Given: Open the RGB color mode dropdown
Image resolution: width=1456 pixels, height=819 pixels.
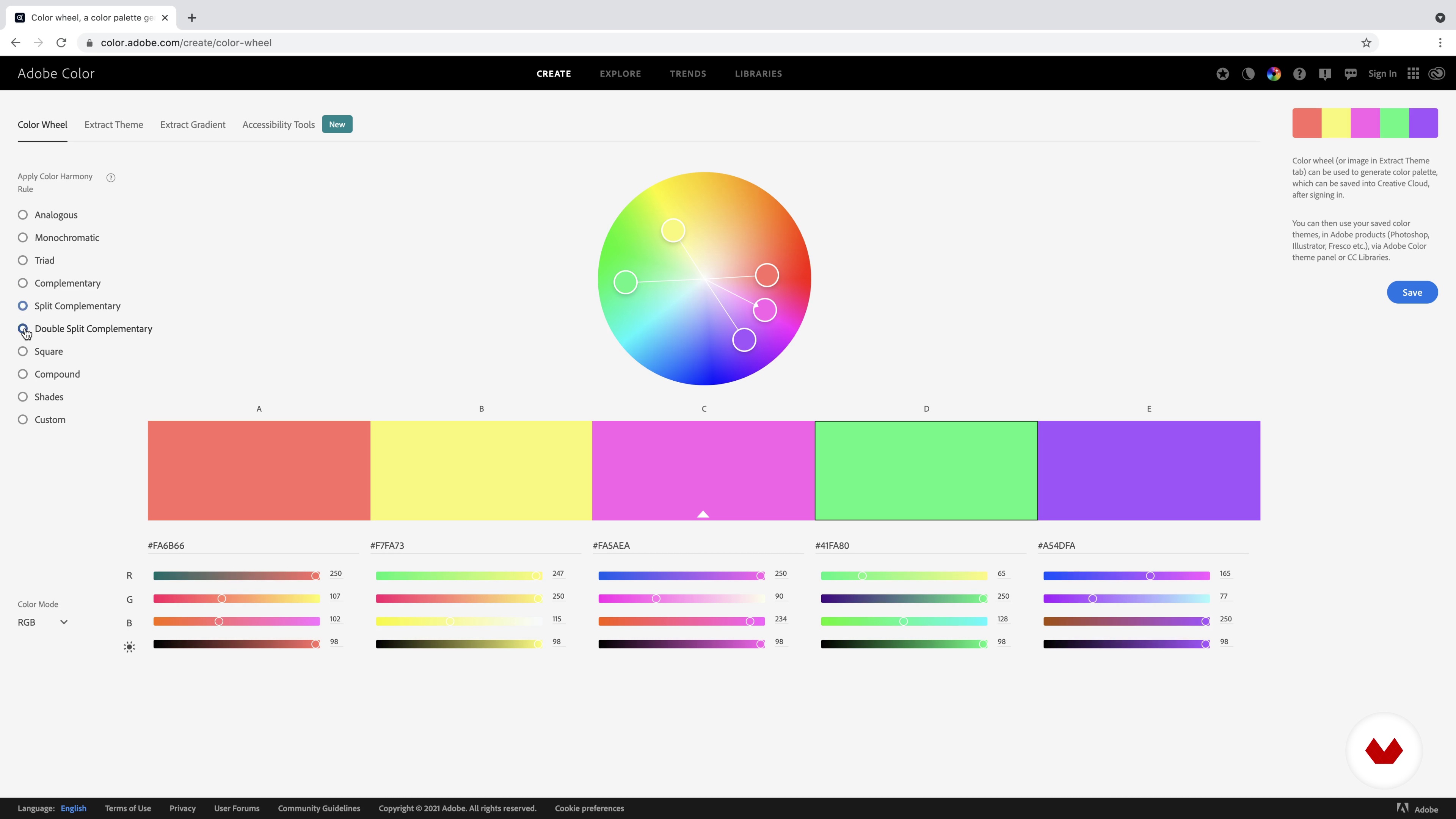Looking at the screenshot, I should pos(43,622).
